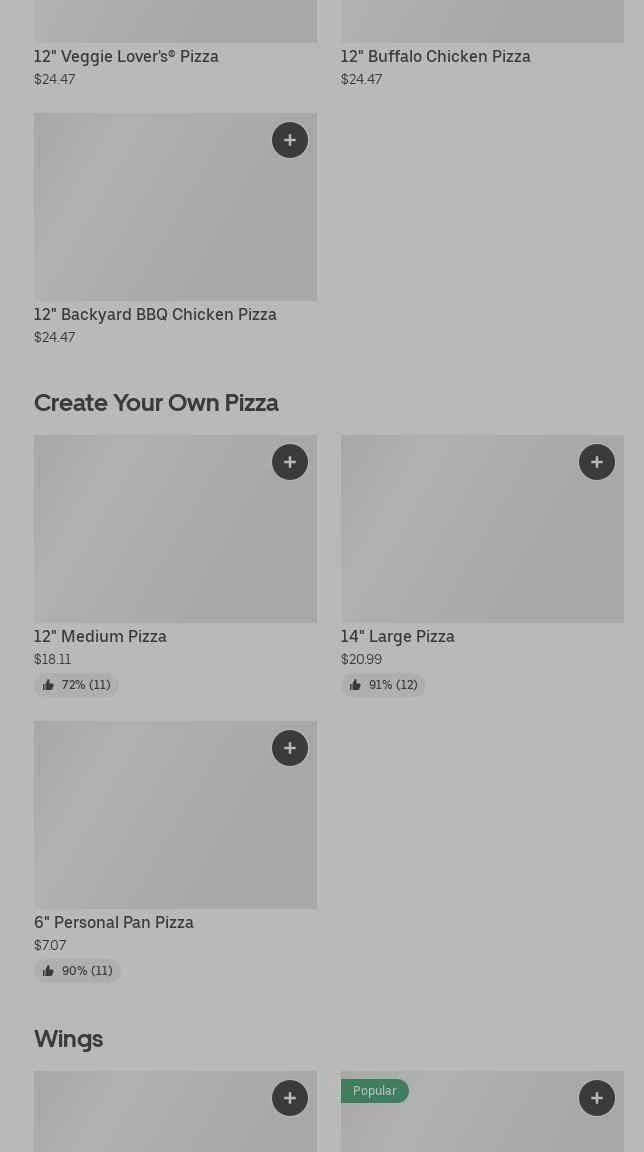
Task: Open 12" Backyard BBQ Chicken Pizza title
Action: [x=155, y=314]
